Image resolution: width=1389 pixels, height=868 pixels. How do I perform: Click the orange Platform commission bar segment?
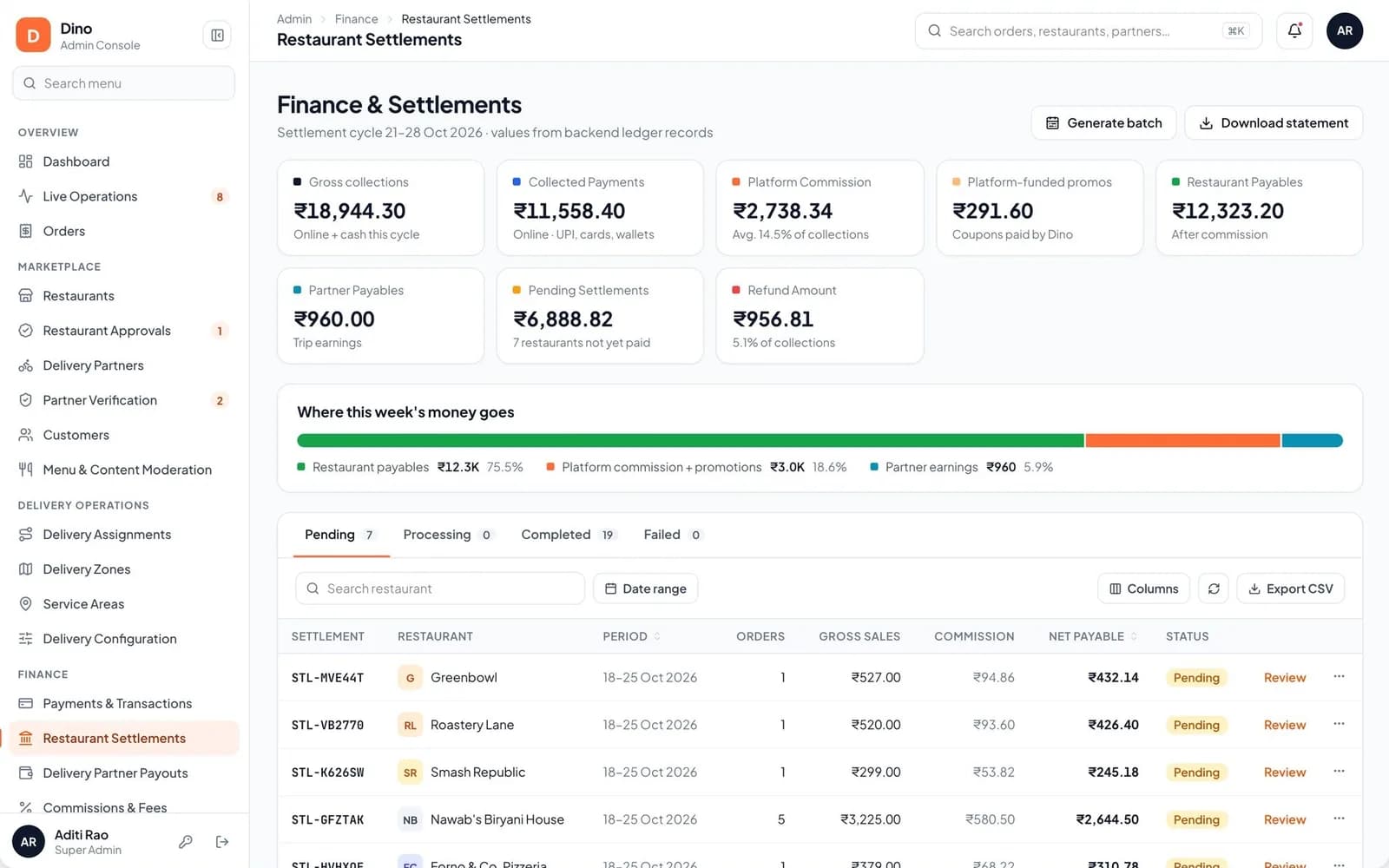point(1182,441)
